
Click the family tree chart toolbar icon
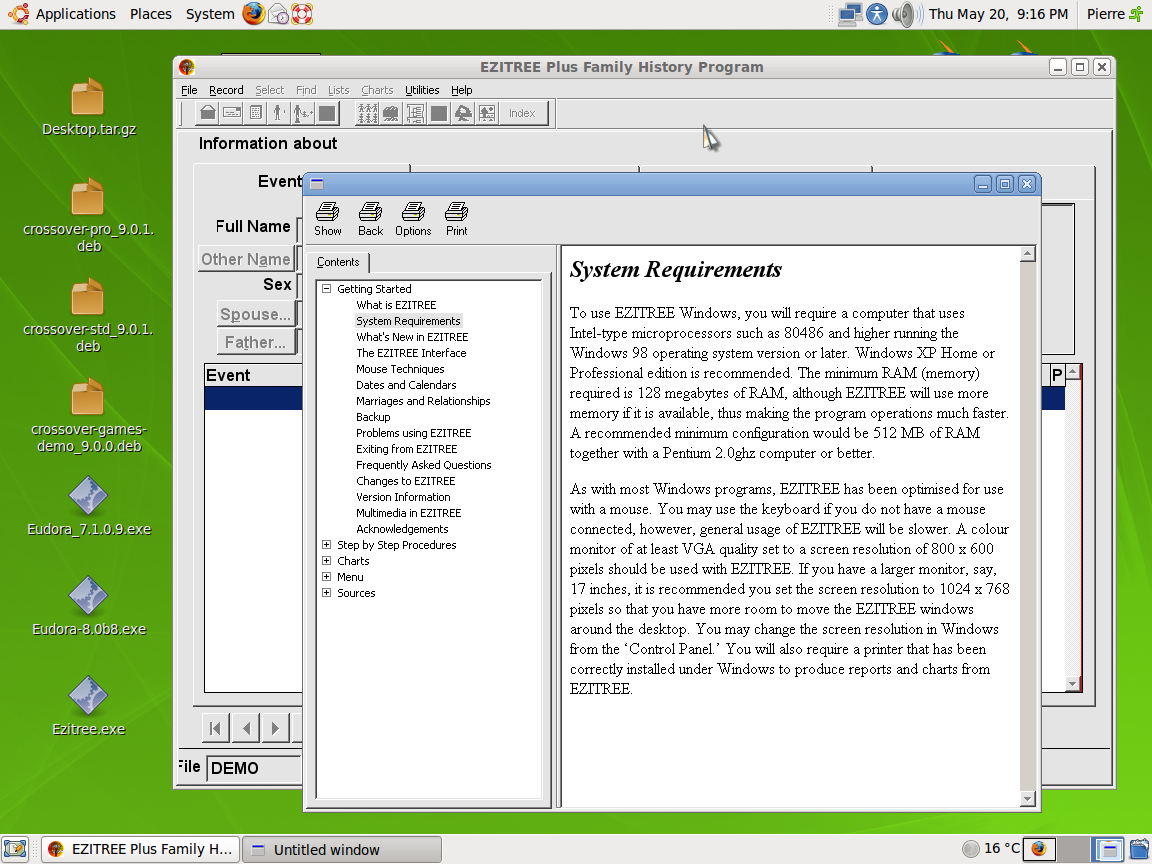[x=368, y=113]
